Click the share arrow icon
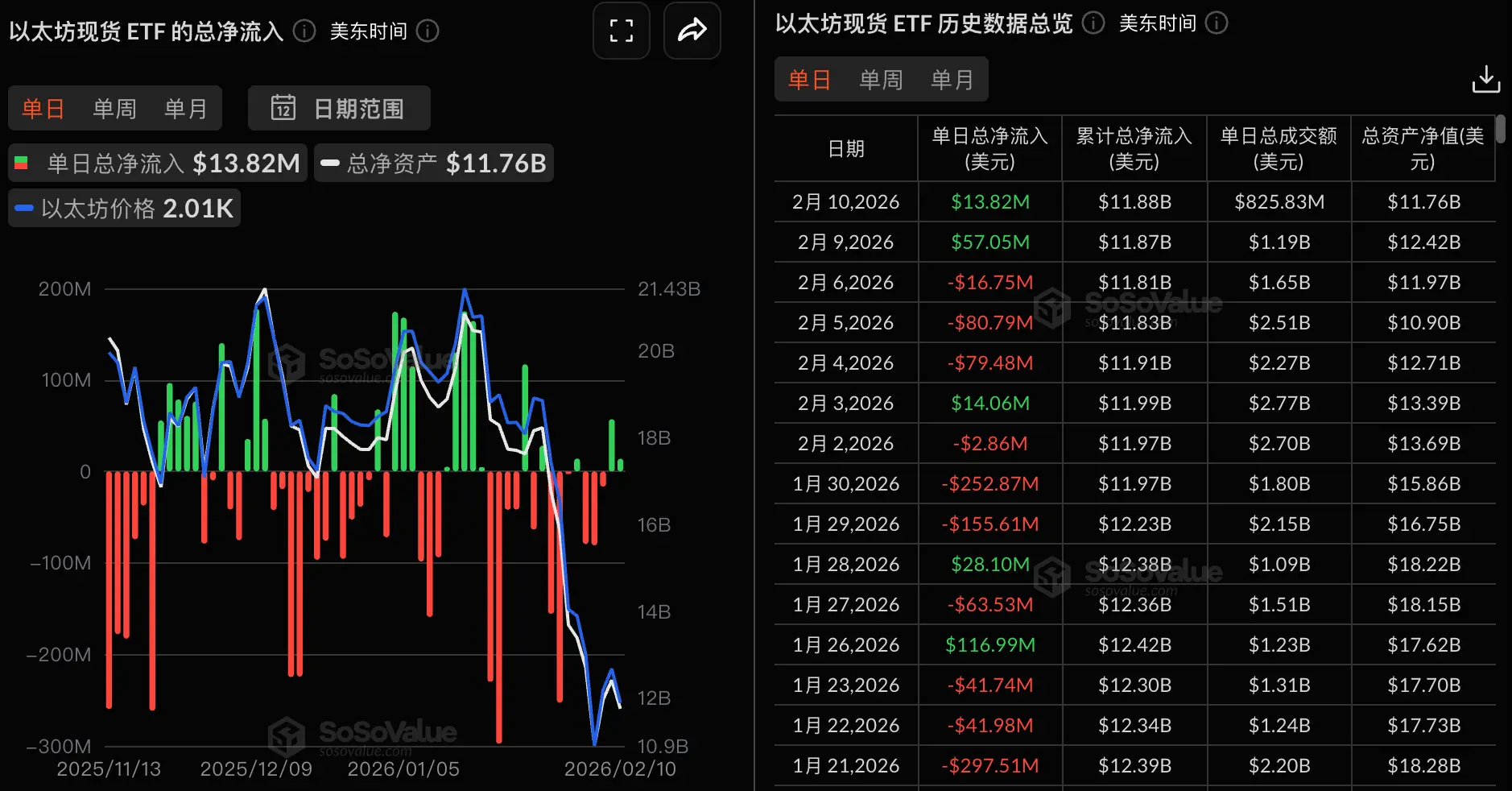The width and height of the screenshot is (1512, 791). [692, 31]
